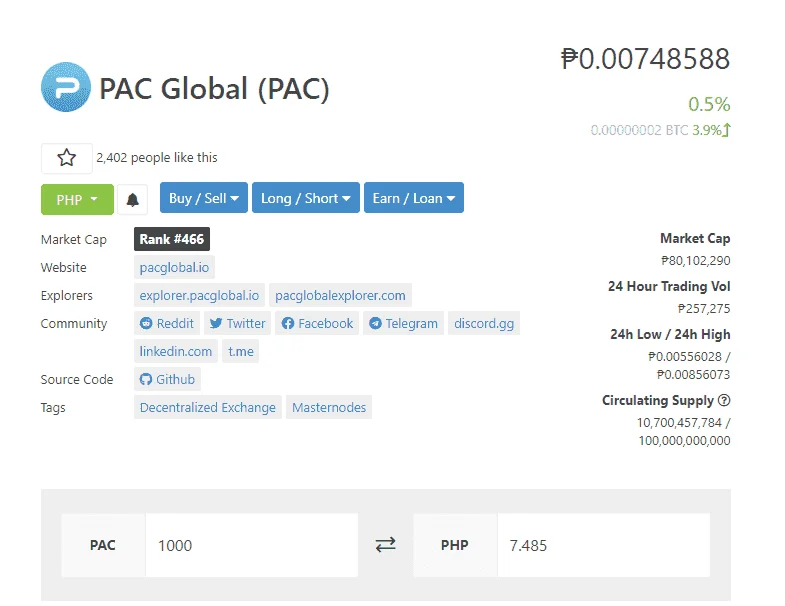
Task: Open the discord.gg link
Action: (x=484, y=324)
